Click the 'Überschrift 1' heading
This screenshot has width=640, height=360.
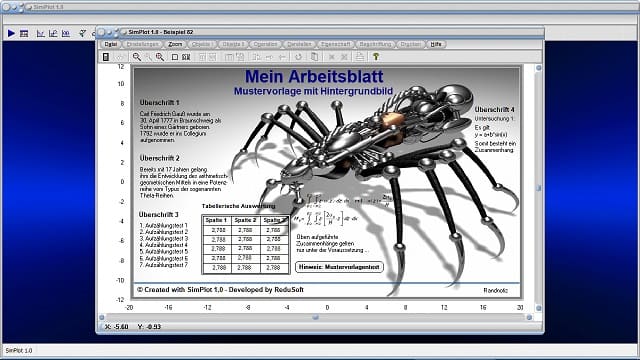click(159, 102)
